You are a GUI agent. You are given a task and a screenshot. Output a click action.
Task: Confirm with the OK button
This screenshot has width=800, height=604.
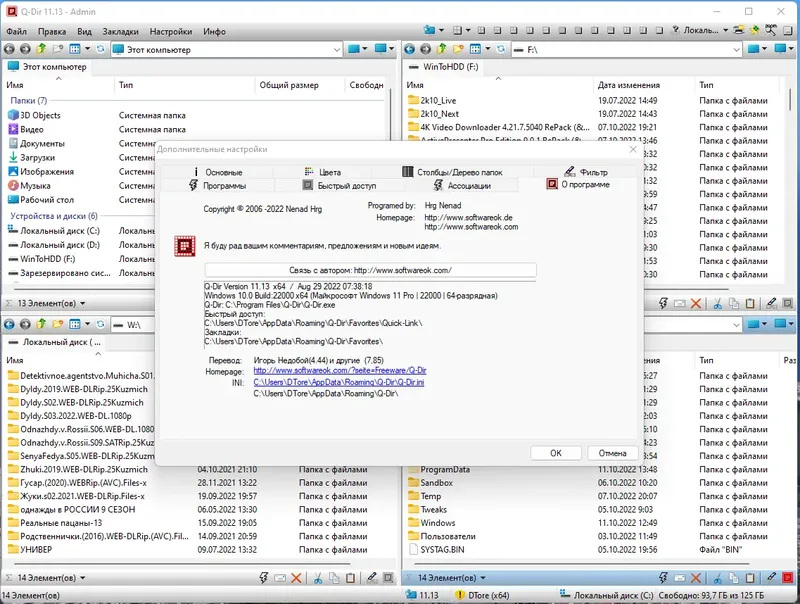556,453
